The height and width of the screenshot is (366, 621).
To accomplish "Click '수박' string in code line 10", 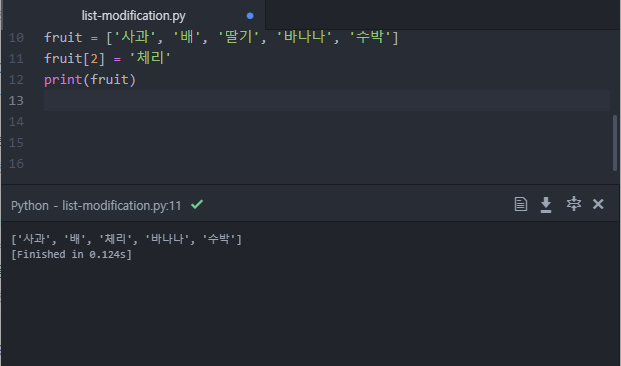I will click(370, 37).
